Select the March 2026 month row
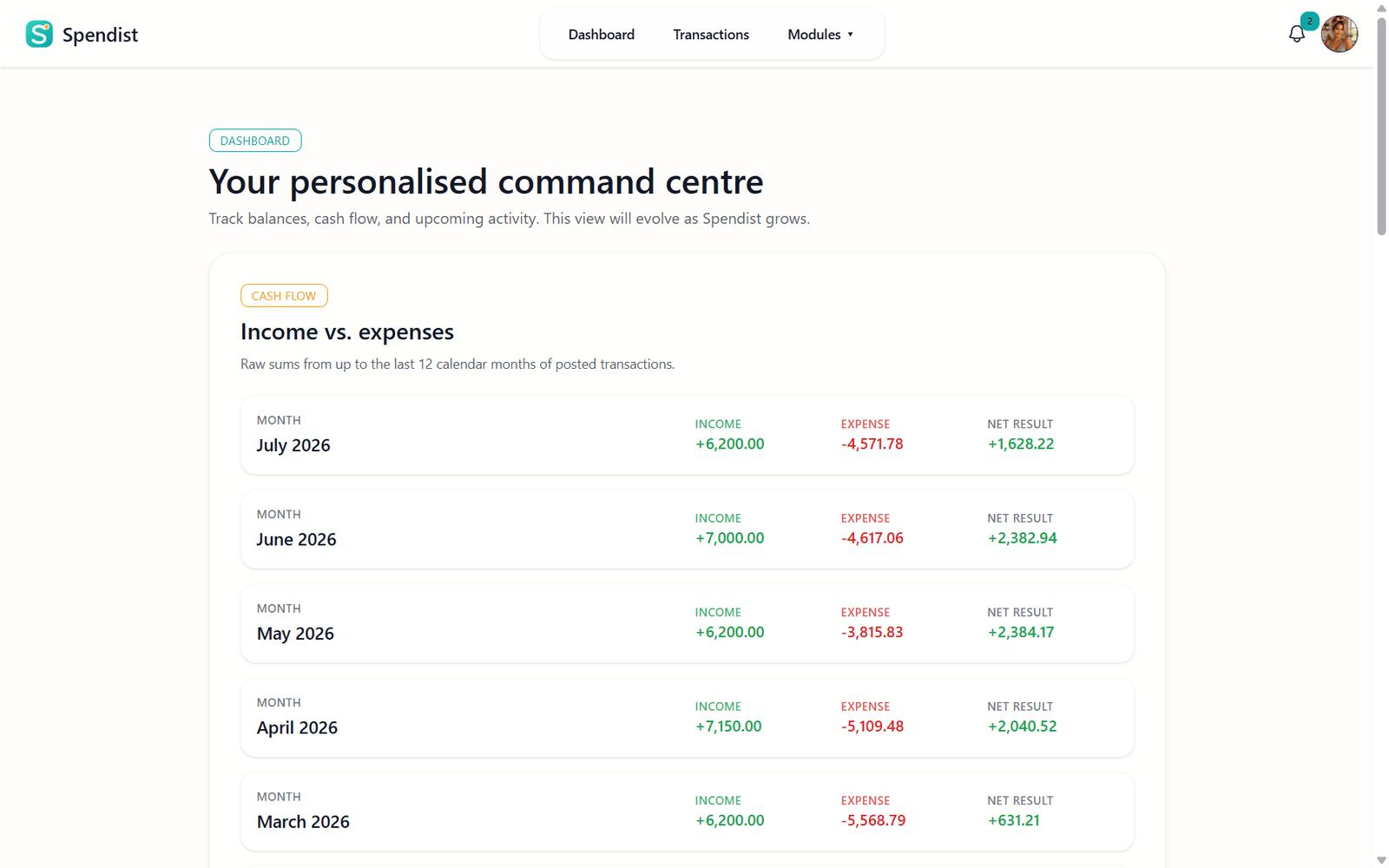 point(688,812)
